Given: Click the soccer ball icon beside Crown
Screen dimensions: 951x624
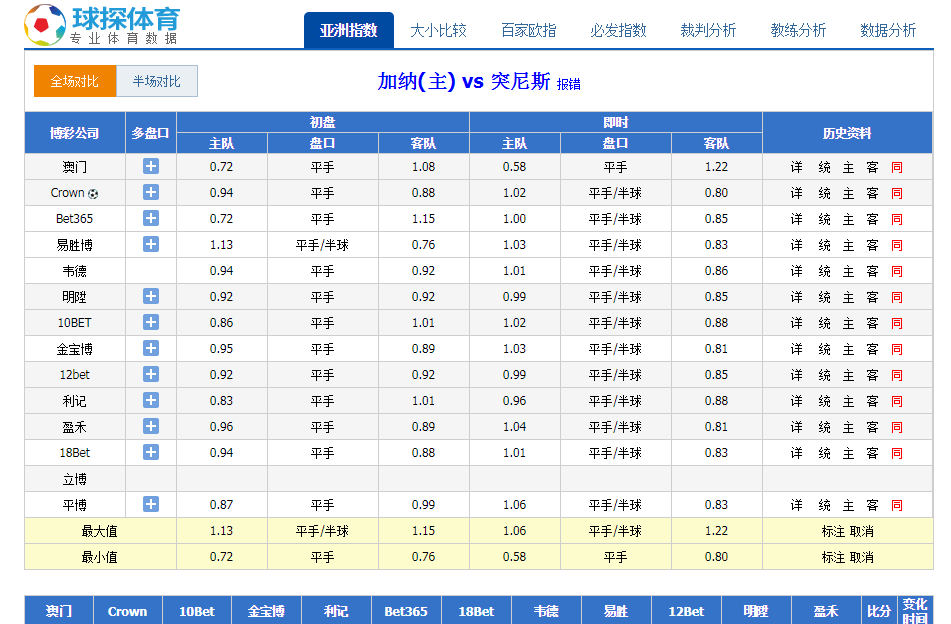Looking at the screenshot, I should [x=93, y=194].
